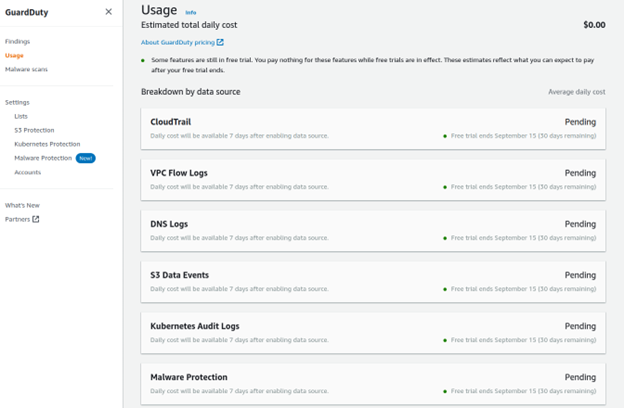Open Malware Protection settings
The image size is (624, 408).
43,158
